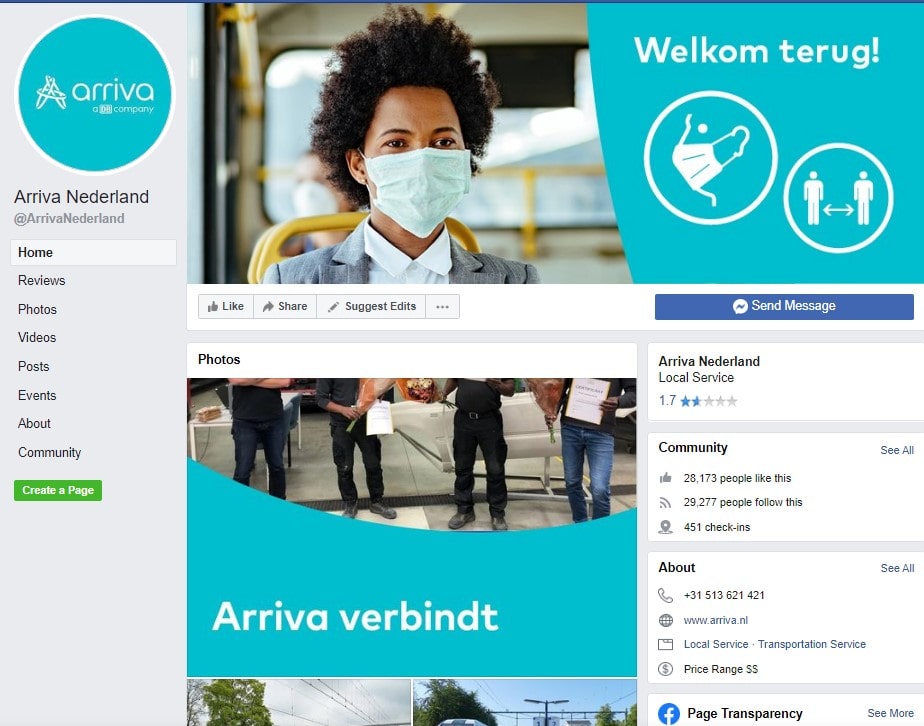The height and width of the screenshot is (726, 924).
Task: Open the Arriva verbindt photo
Action: click(x=412, y=527)
